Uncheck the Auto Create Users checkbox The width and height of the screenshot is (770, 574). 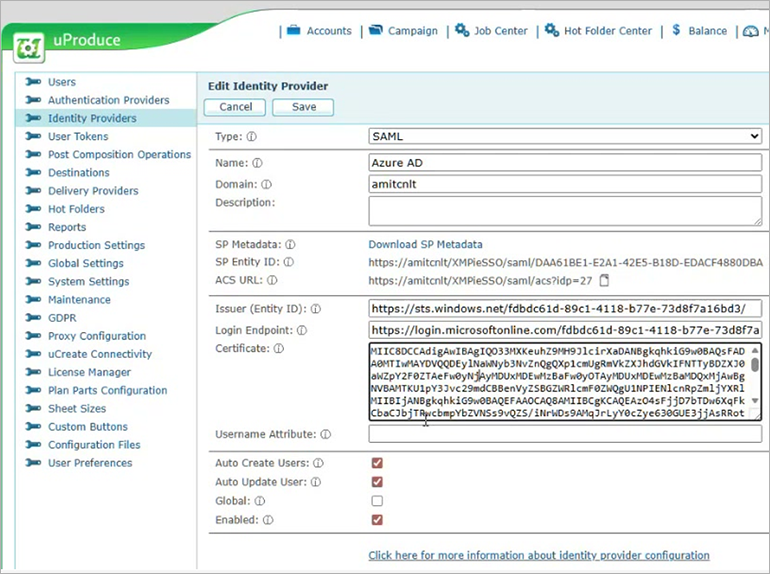(377, 463)
